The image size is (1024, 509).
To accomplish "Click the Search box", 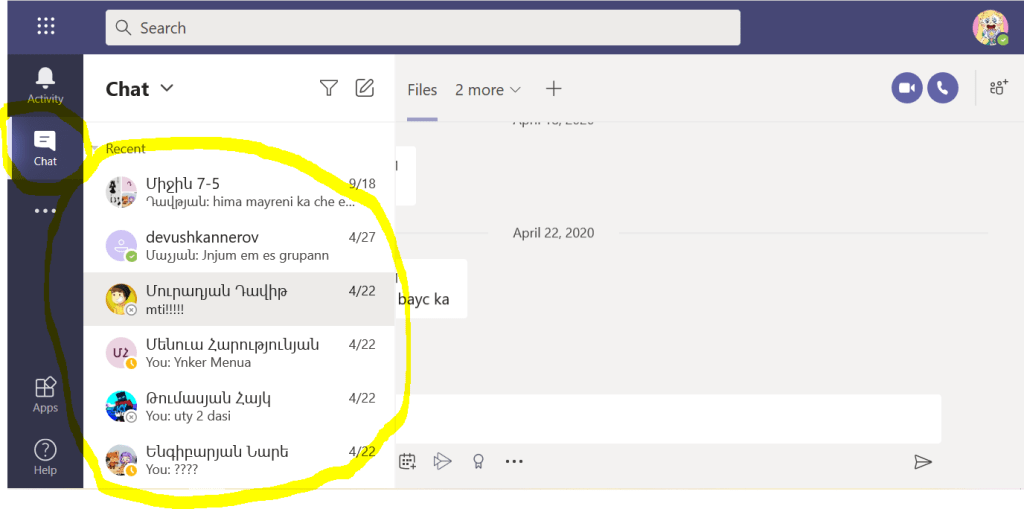I will click(x=422, y=28).
